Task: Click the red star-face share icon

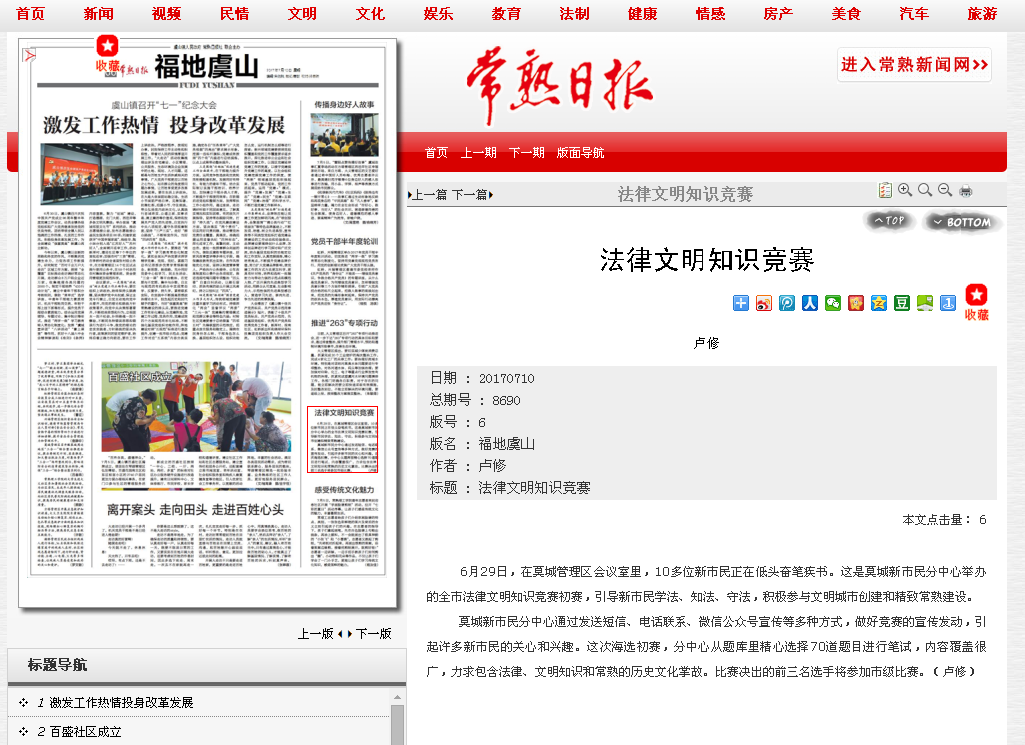Action: pos(856,303)
